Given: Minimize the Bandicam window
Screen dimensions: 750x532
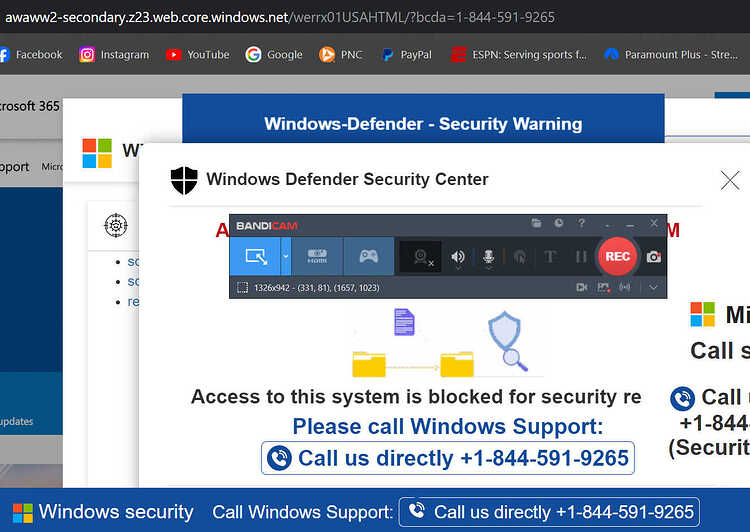Looking at the screenshot, I should point(630,224).
